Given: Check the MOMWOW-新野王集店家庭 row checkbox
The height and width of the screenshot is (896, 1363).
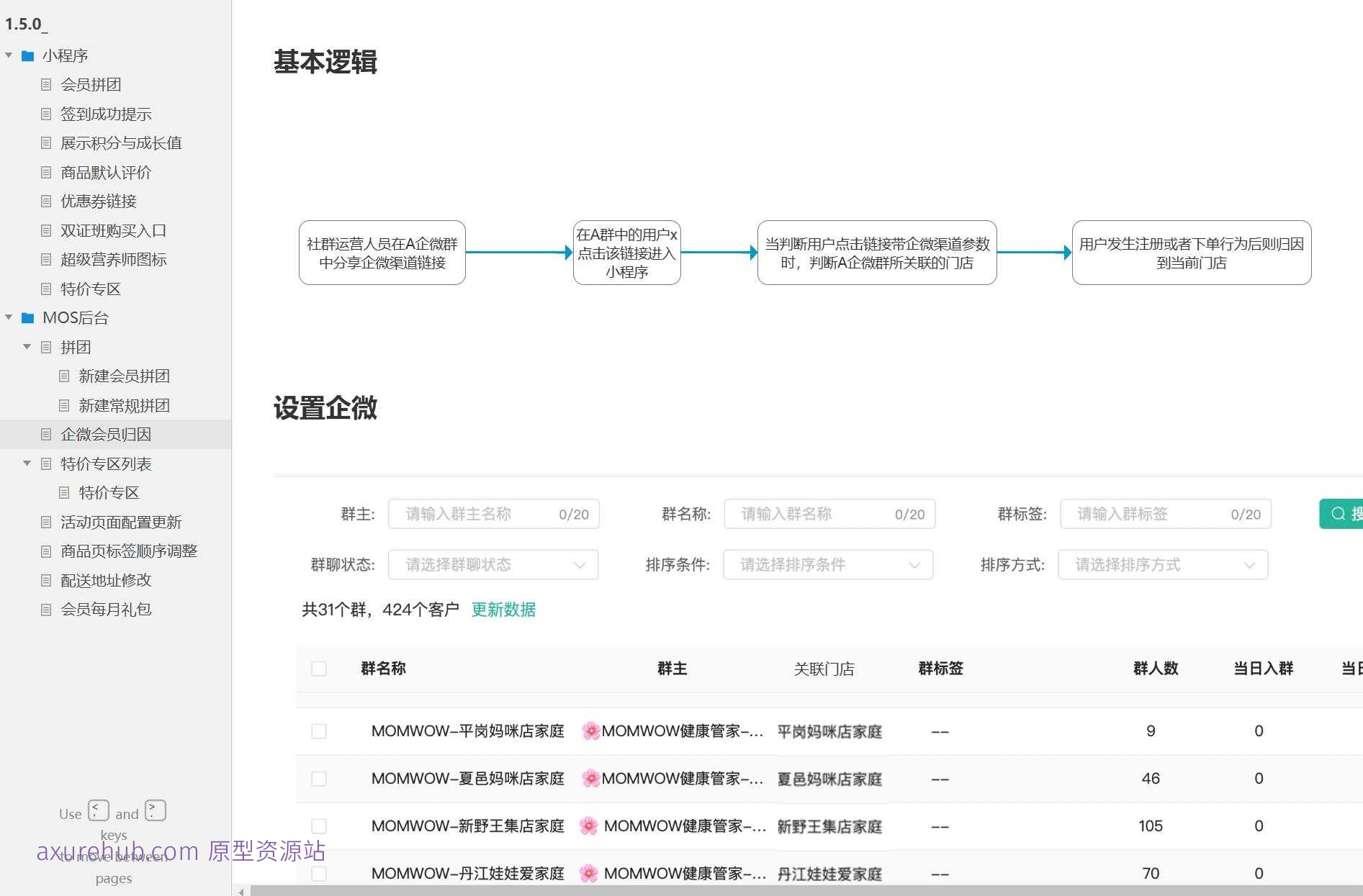Looking at the screenshot, I should coord(319,826).
